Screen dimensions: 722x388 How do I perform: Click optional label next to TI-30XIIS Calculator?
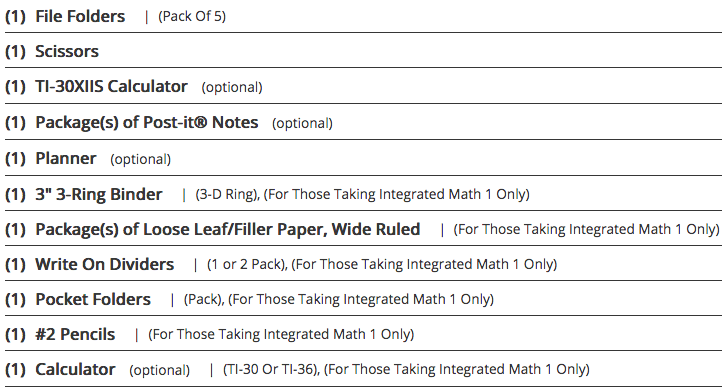click(232, 87)
